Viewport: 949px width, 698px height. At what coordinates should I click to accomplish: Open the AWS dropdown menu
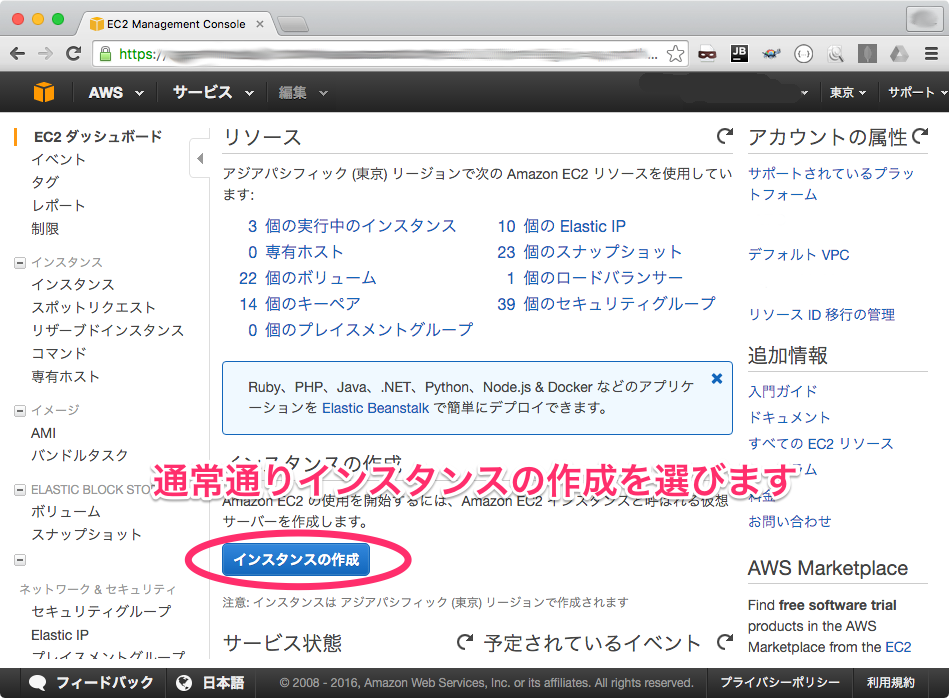click(116, 93)
